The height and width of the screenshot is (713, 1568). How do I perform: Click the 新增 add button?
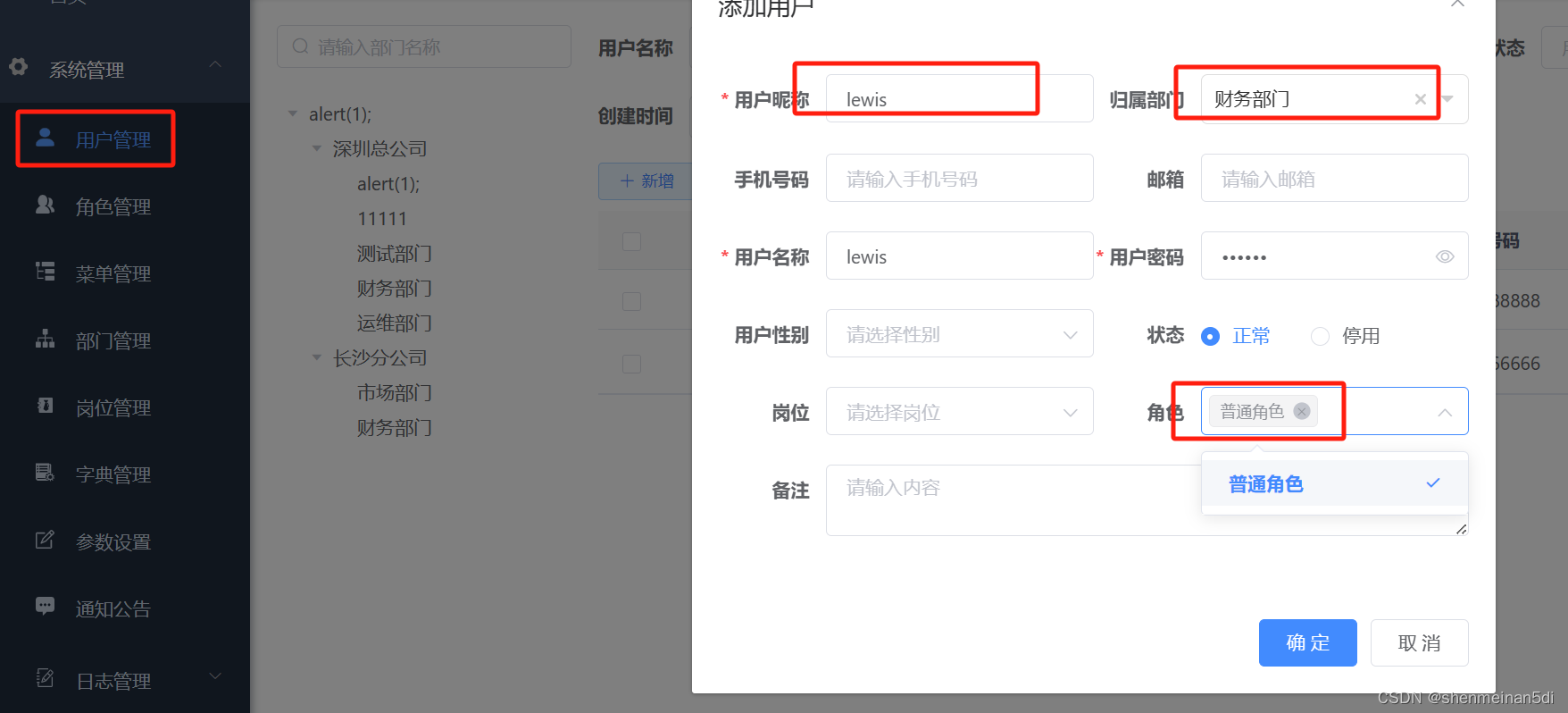pos(646,180)
